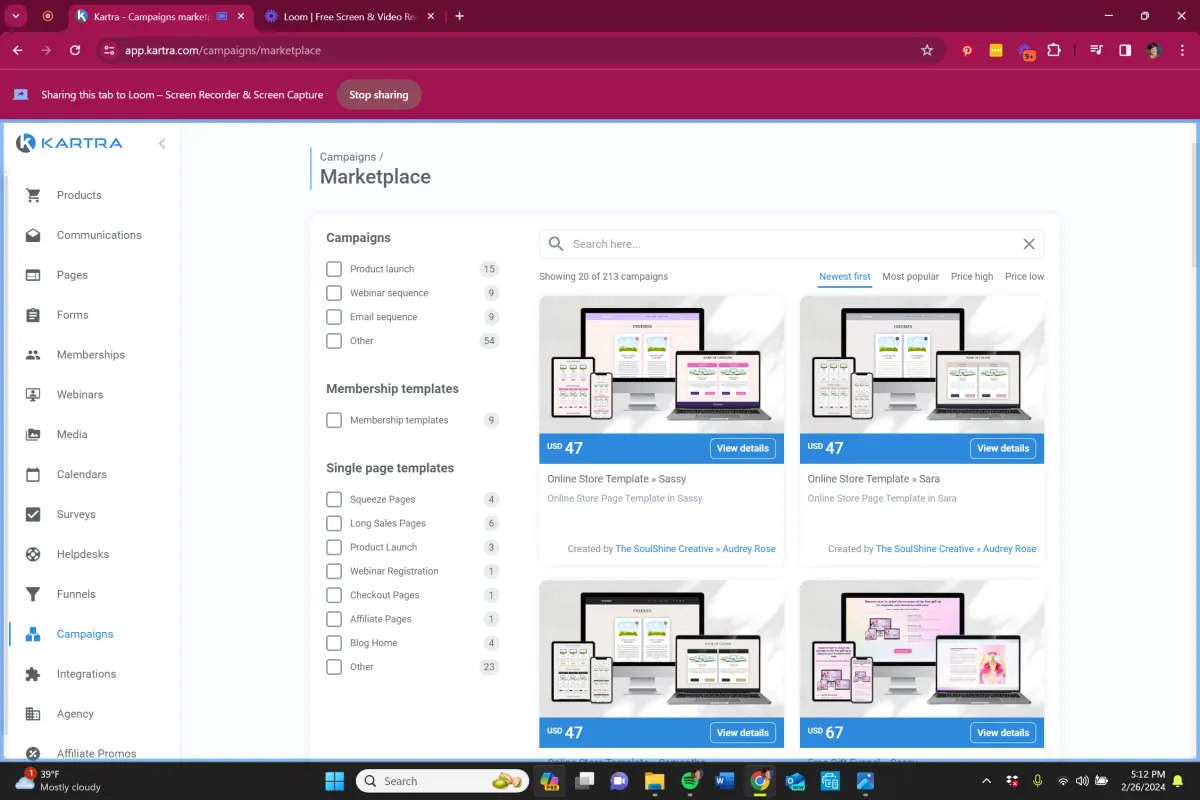Reload the page in browser

coord(75,50)
